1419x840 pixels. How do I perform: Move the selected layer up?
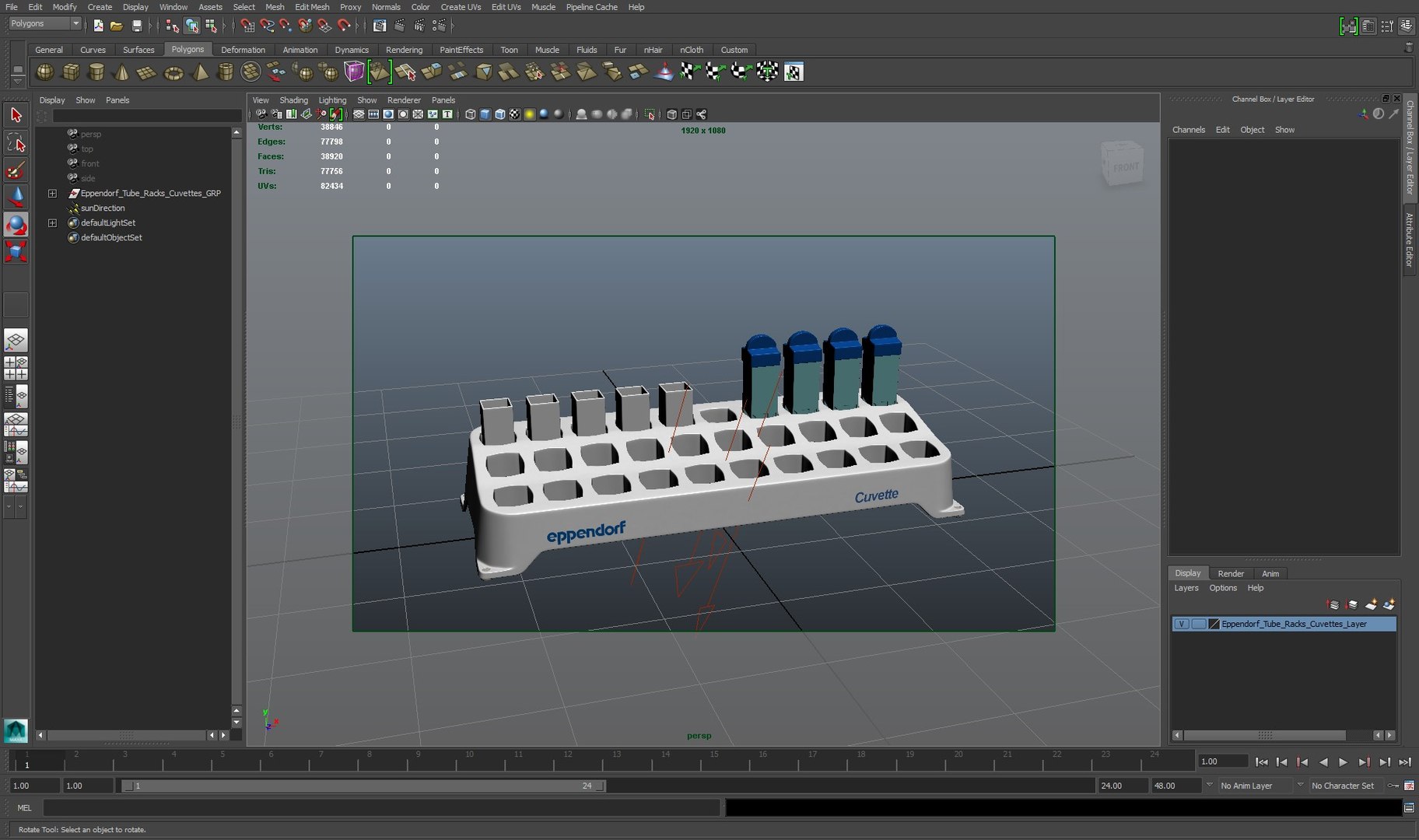(x=1333, y=604)
